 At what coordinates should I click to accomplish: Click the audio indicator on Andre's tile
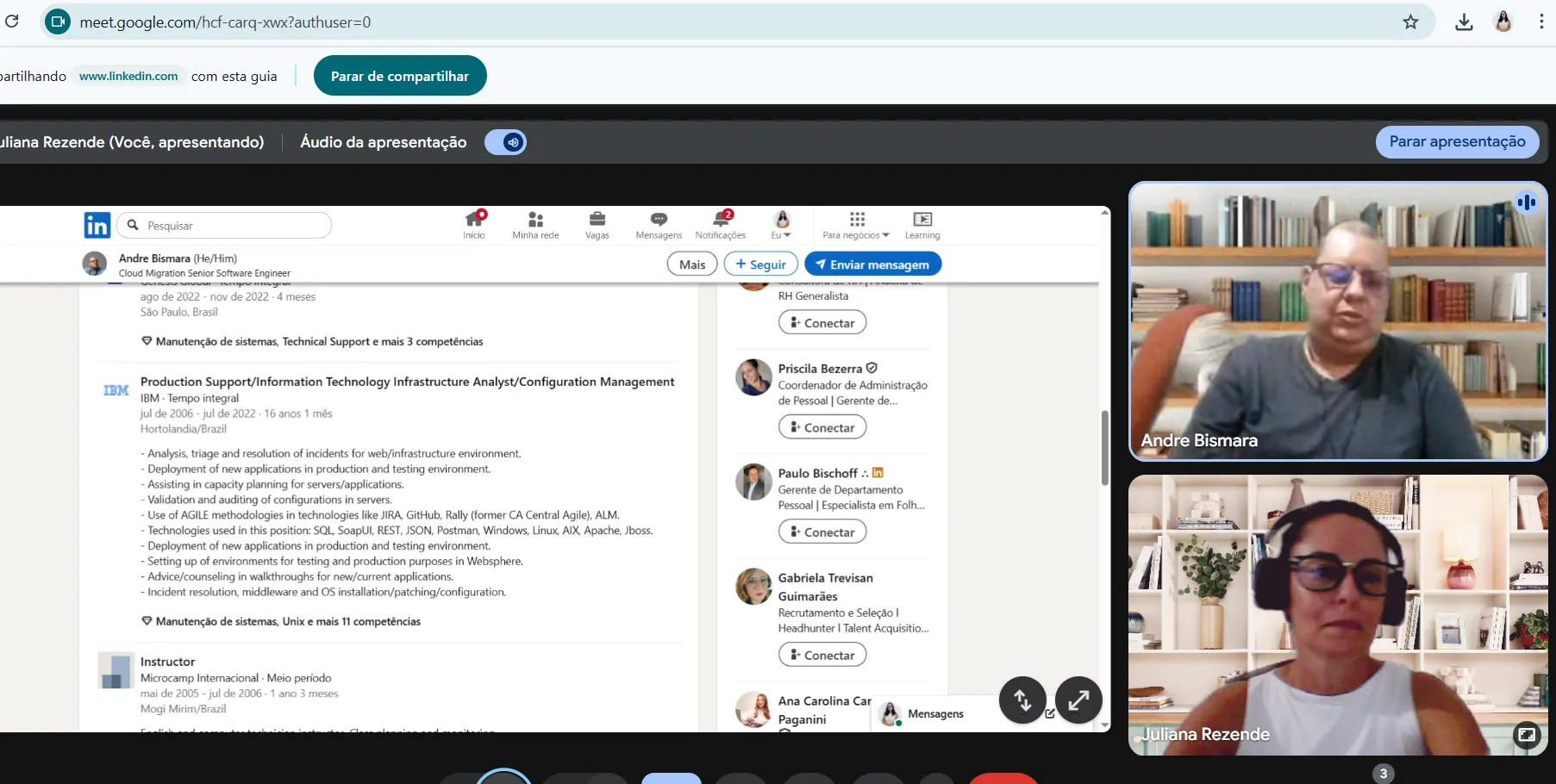coord(1526,202)
